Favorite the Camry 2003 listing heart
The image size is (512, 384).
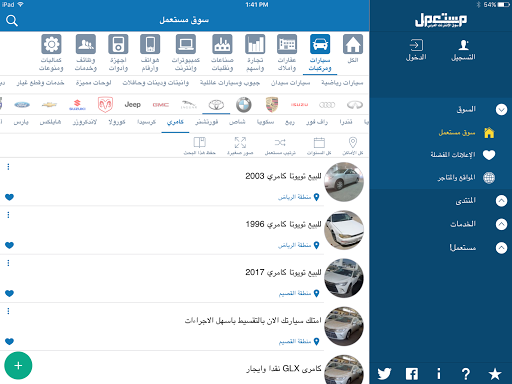tap(9, 197)
